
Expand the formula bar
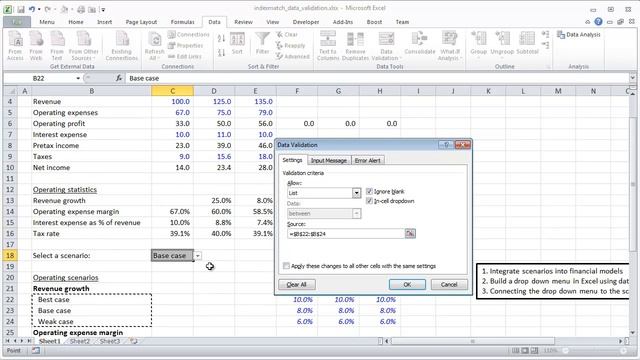coord(632,78)
